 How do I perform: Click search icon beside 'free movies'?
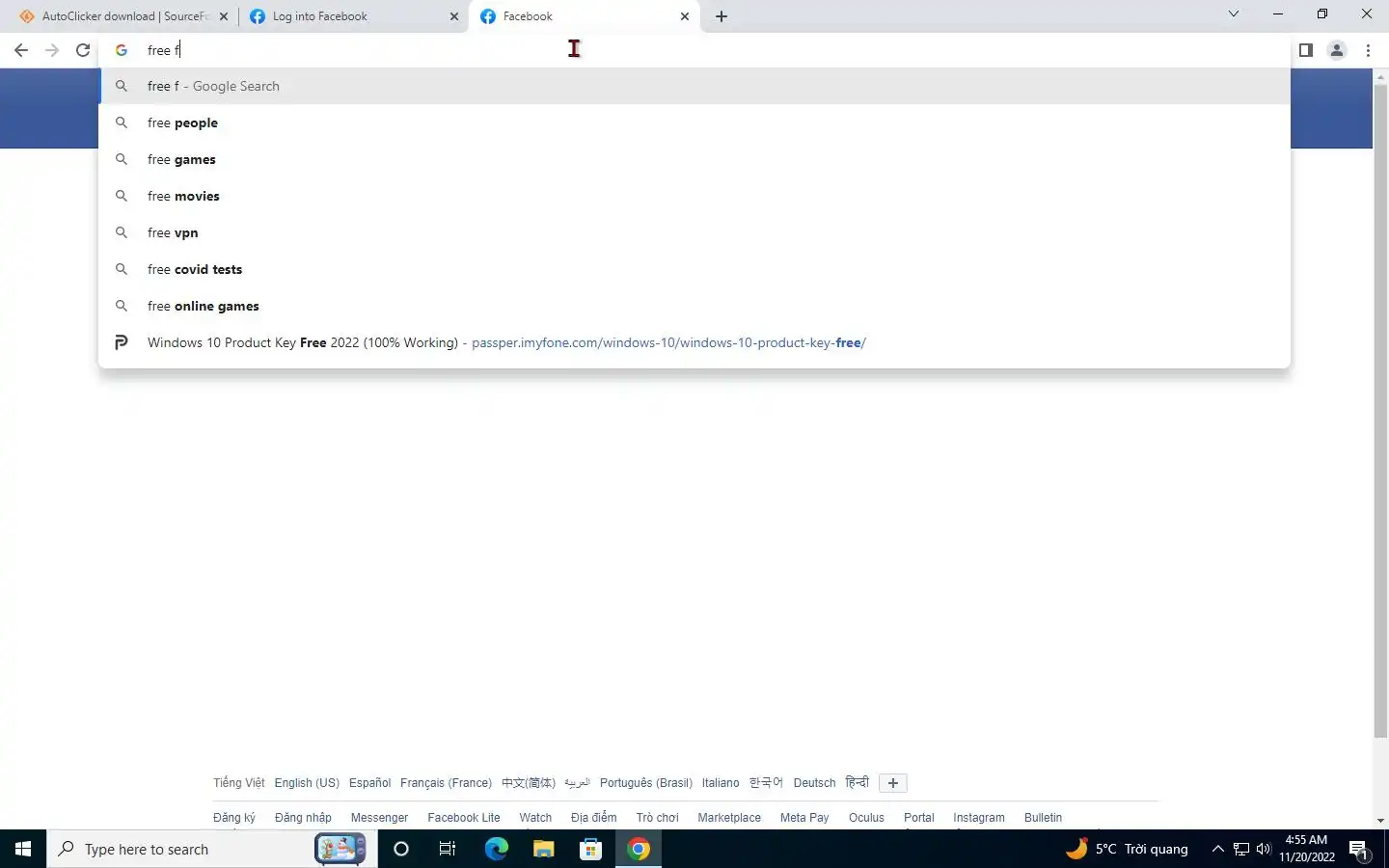click(x=122, y=196)
